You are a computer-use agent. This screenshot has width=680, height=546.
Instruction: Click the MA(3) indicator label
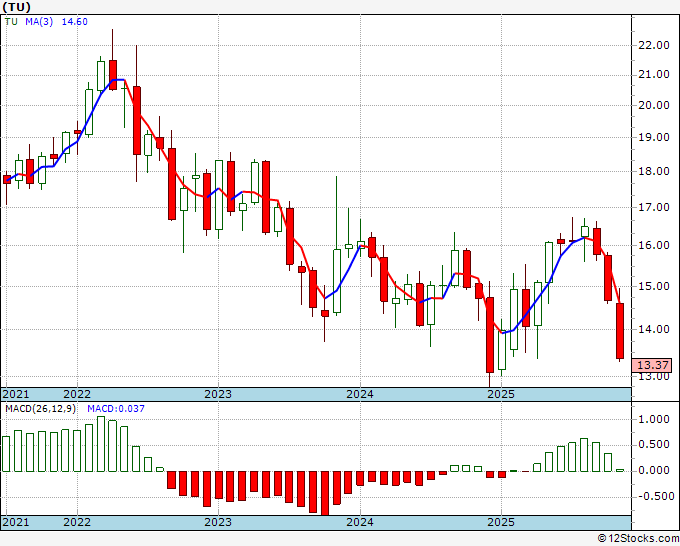point(39,22)
